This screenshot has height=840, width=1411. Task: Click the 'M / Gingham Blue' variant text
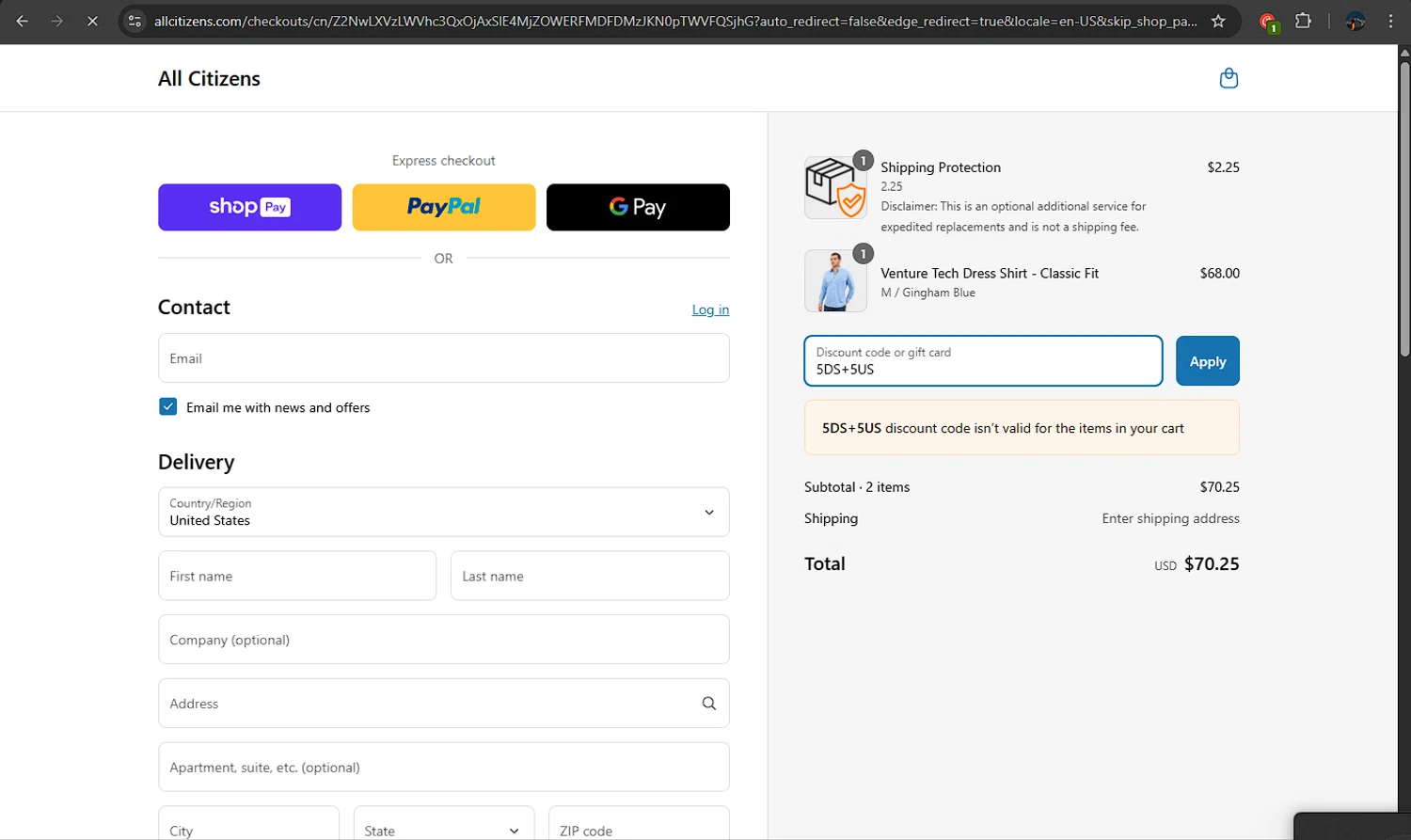click(x=927, y=293)
